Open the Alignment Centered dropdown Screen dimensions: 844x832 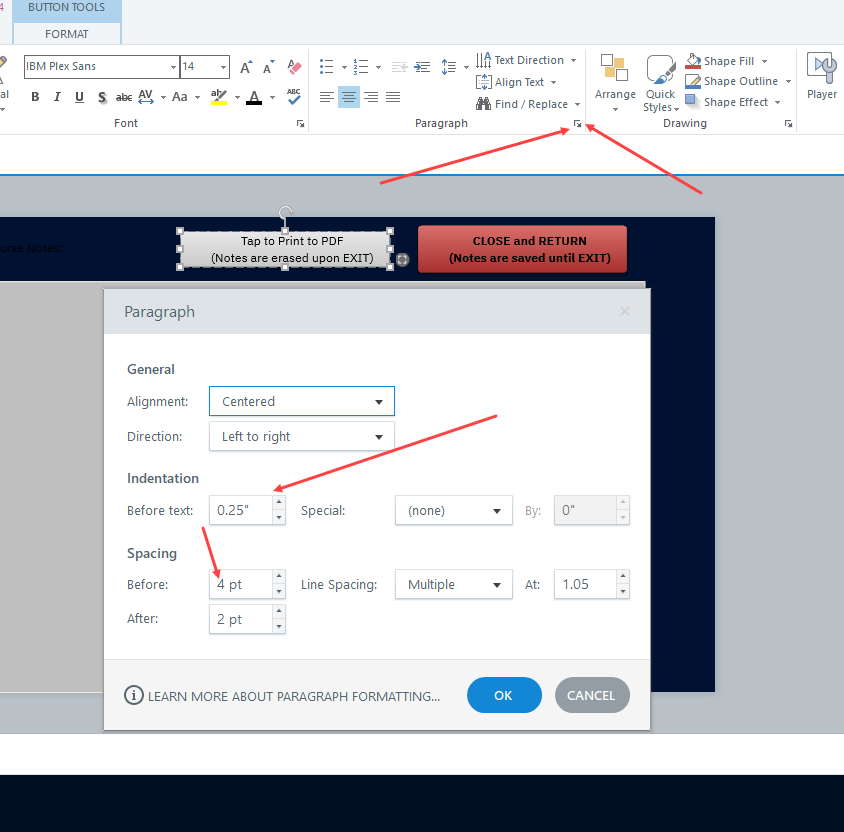click(301, 401)
